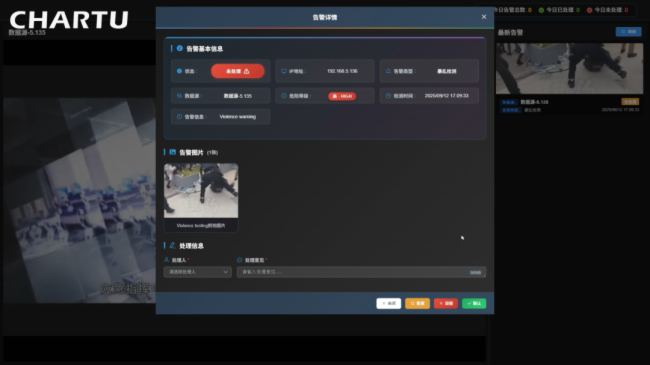The image size is (650, 365).
Task: Click the image icon beside alarm pictures heading
Action: point(173,152)
